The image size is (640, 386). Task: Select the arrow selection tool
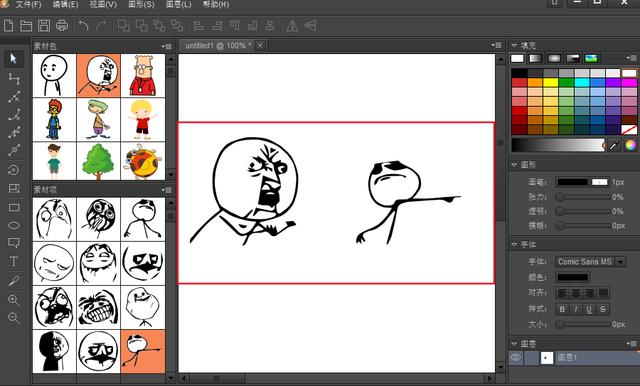pos(13,59)
